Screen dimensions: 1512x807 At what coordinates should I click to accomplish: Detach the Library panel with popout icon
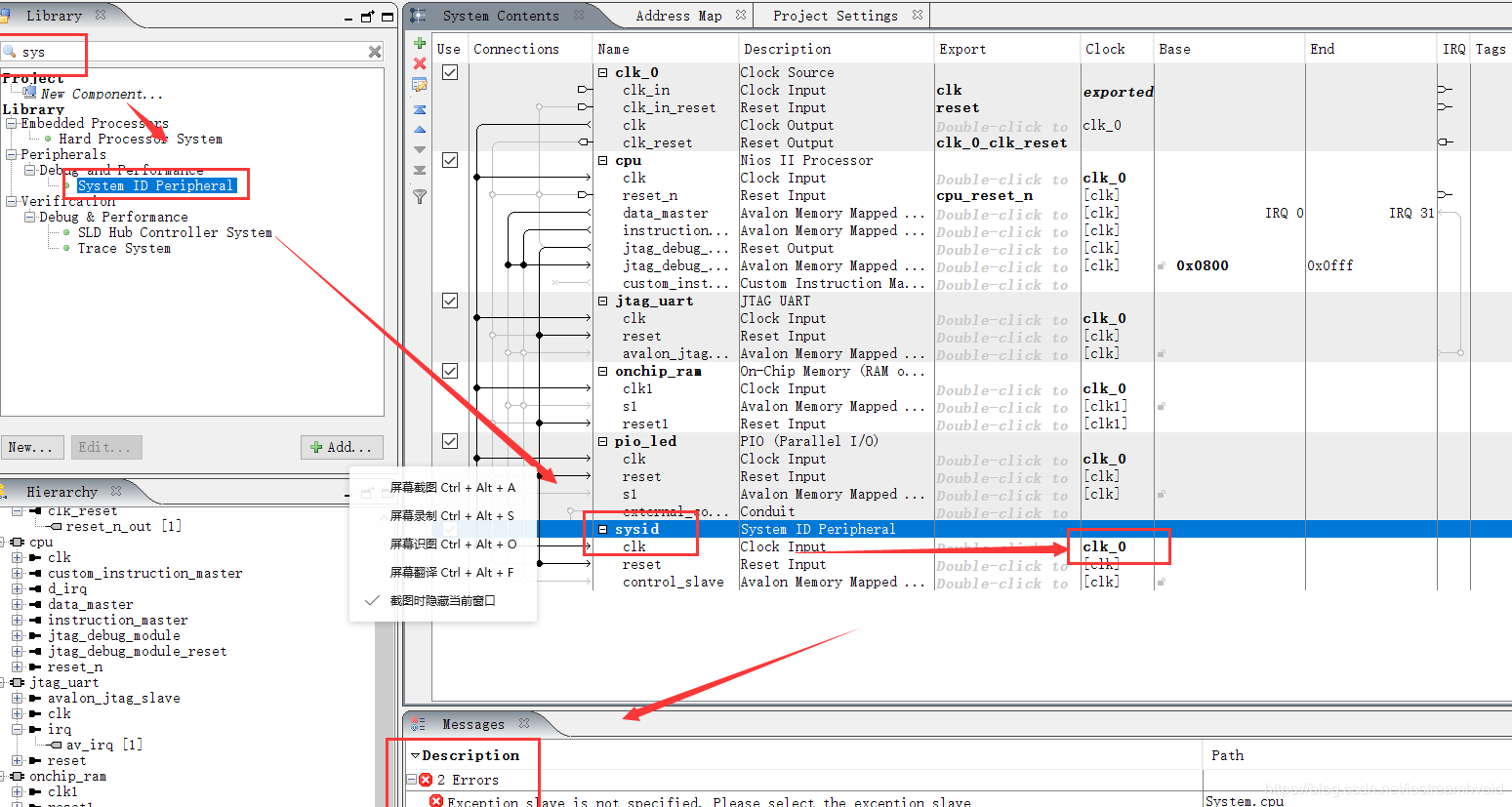coord(368,17)
